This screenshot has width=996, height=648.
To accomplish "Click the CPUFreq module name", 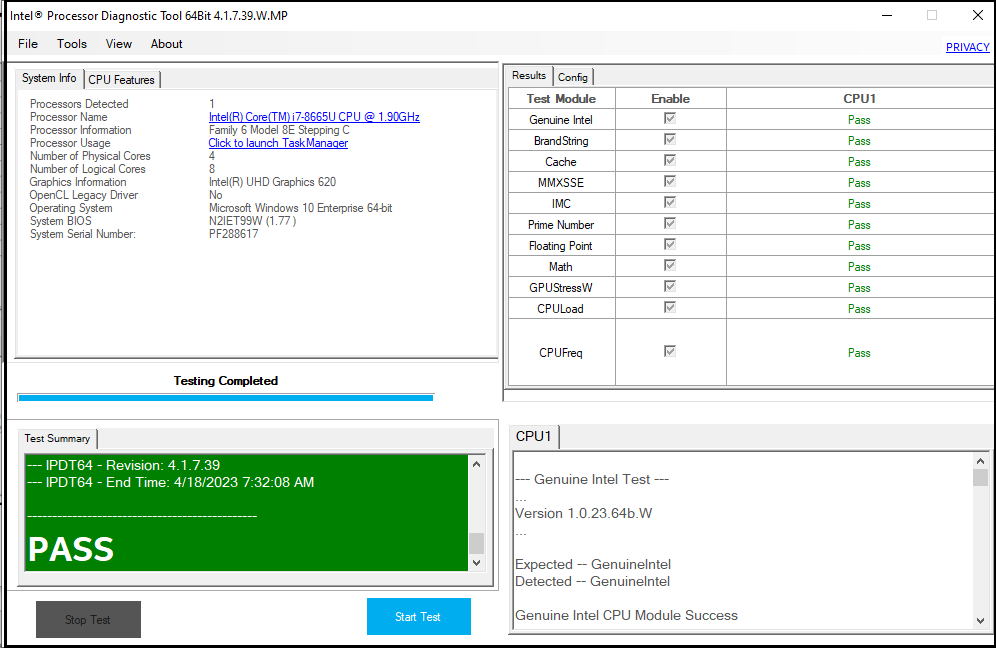I will point(560,353).
